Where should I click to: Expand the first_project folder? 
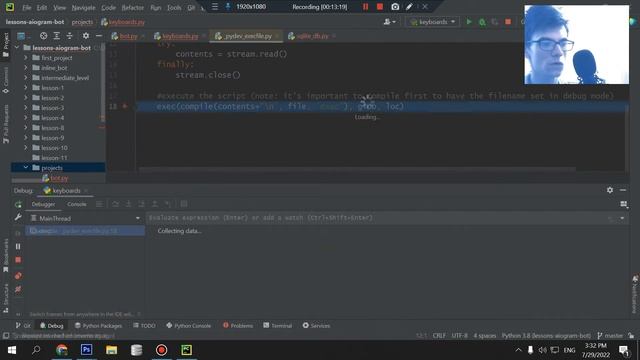tap(26, 58)
